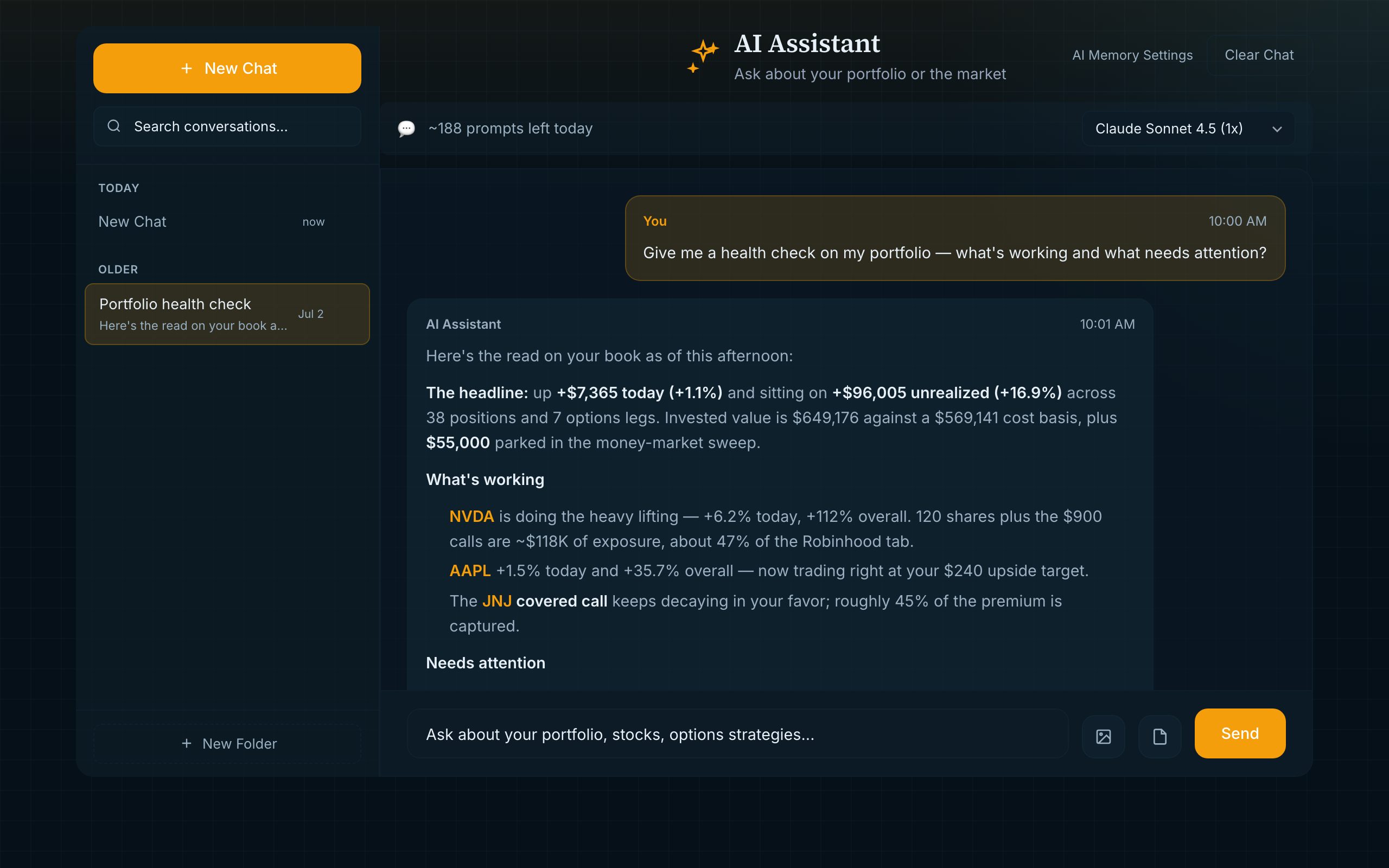The width and height of the screenshot is (1389, 868).
Task: Open AI Memory Settings
Action: click(1132, 55)
